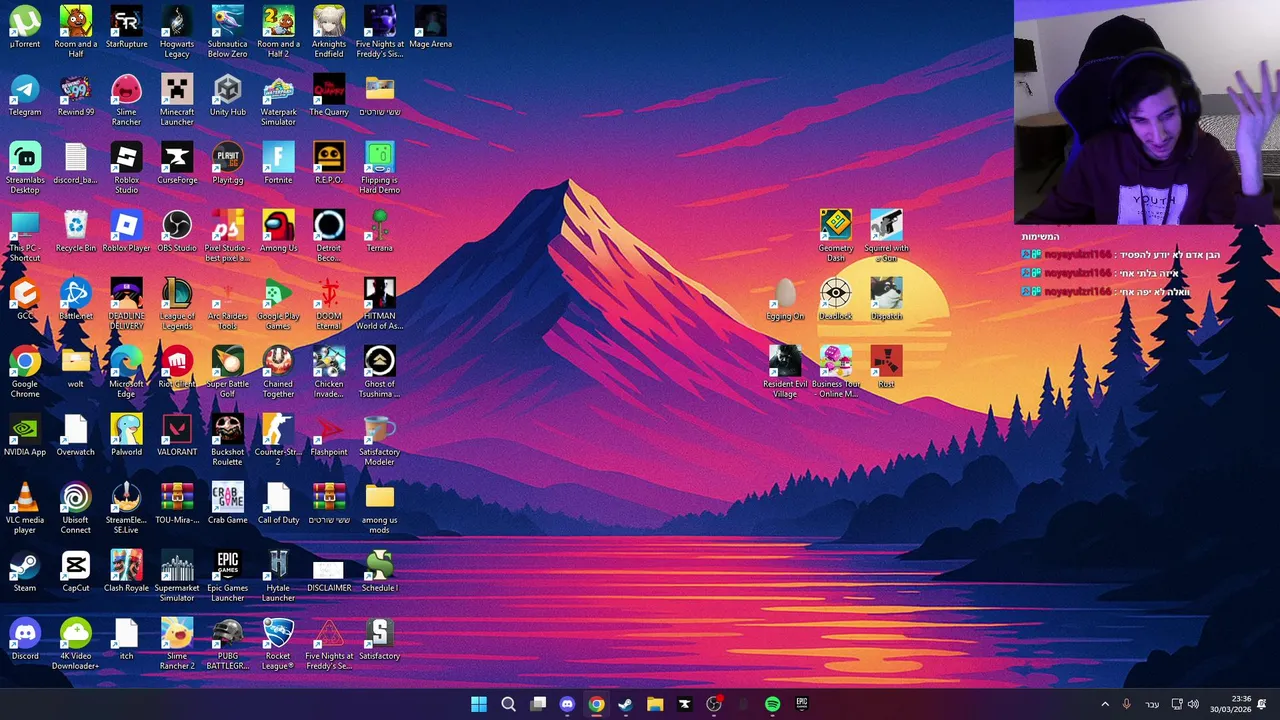The image size is (1280, 720).
Task: Switch to Discord in the taskbar
Action: (x=567, y=704)
